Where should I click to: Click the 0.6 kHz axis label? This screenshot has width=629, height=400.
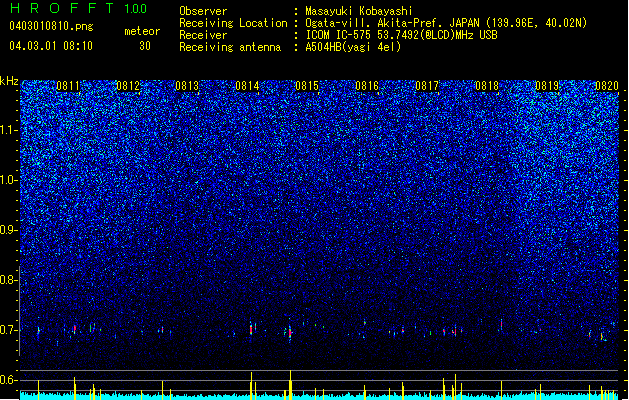coord(9,380)
